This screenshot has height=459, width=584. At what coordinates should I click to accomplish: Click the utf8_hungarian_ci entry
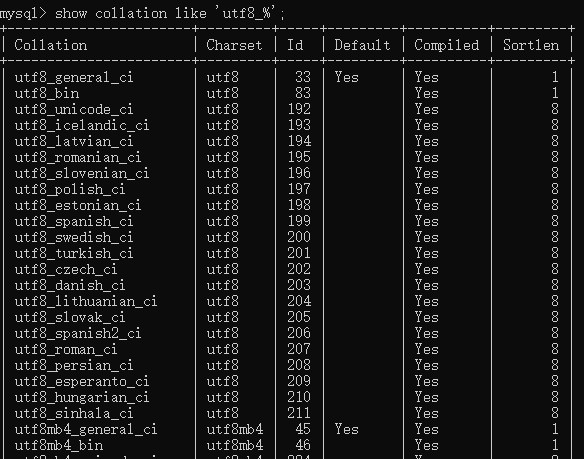(x=82, y=397)
